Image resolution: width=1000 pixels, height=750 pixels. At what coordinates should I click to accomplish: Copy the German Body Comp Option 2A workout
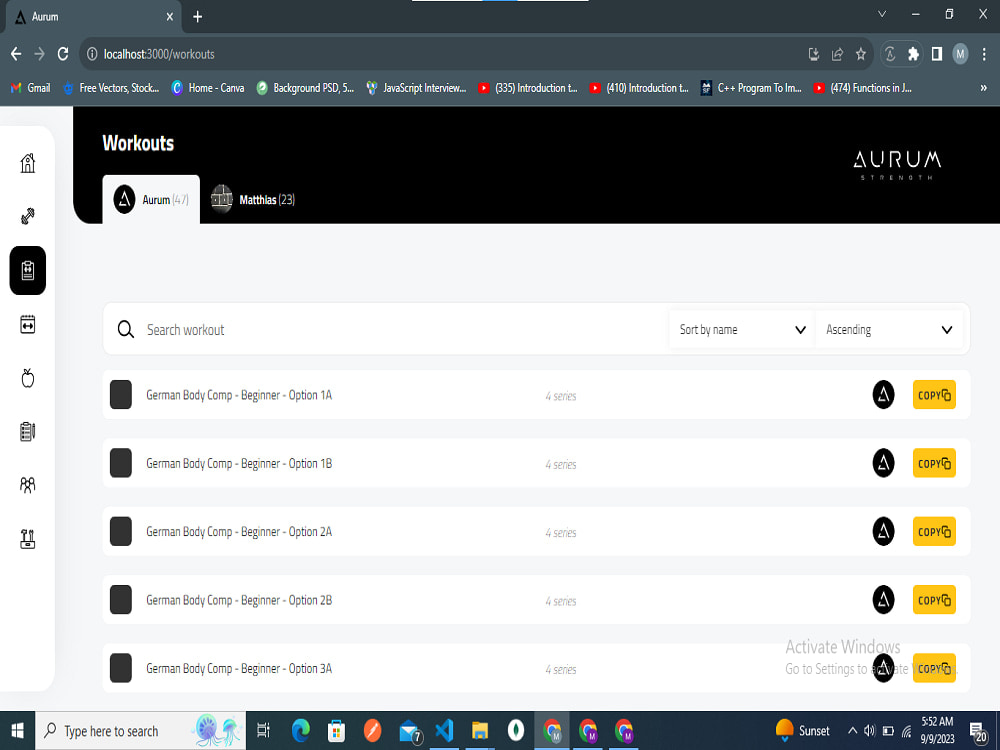(x=933, y=531)
